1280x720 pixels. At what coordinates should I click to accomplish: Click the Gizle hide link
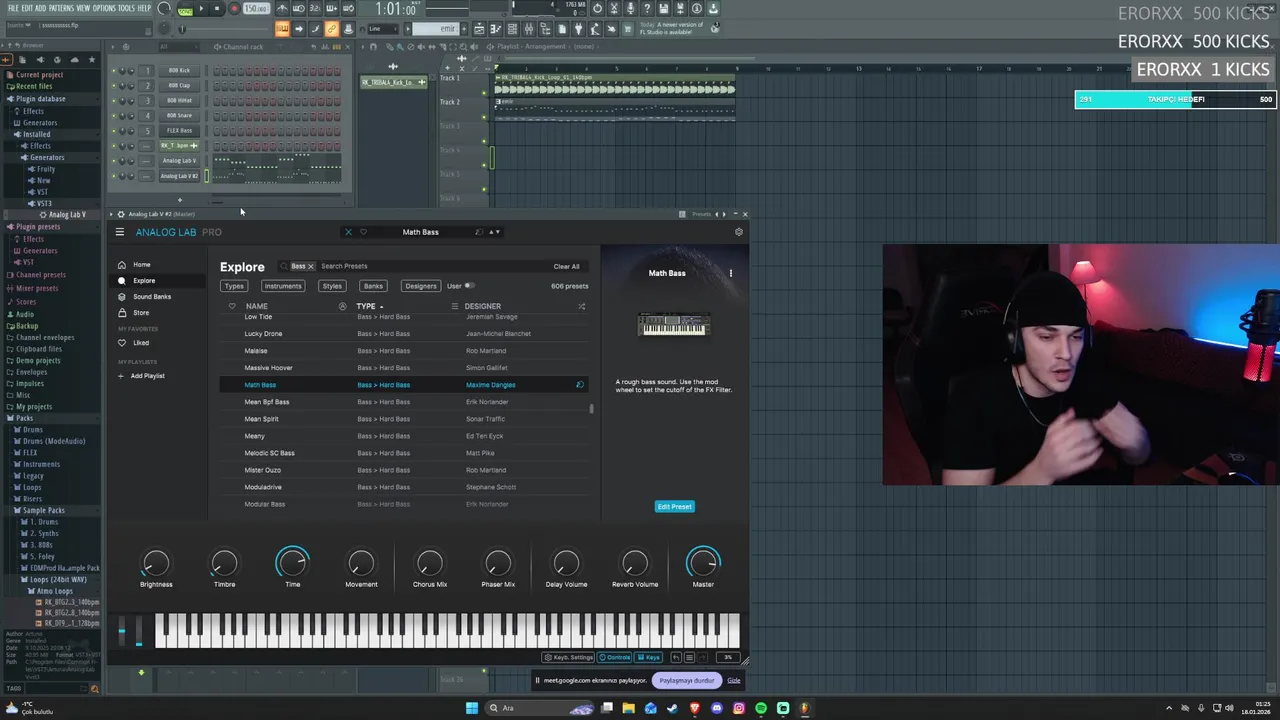coord(734,681)
